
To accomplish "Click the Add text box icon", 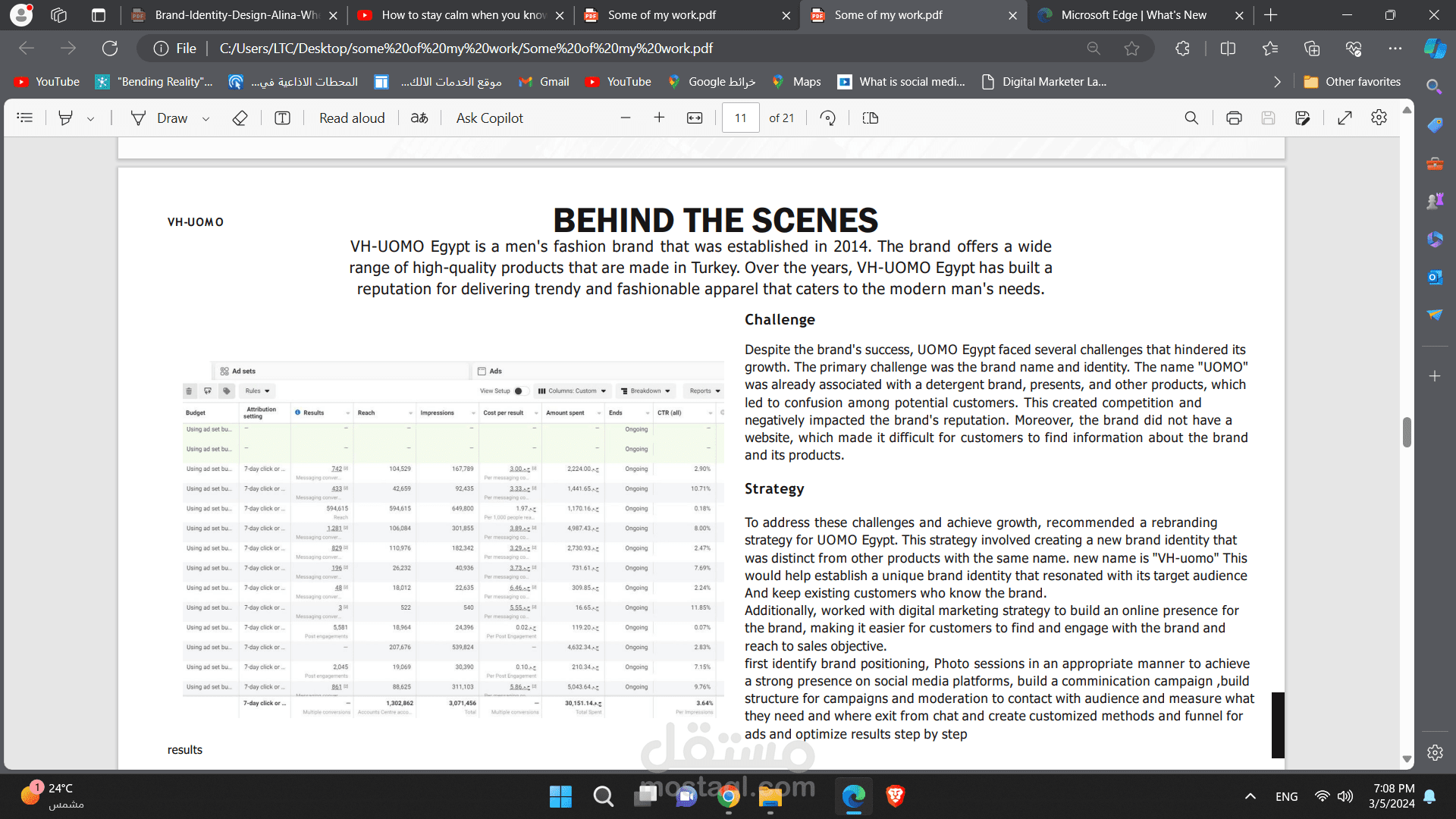I will pos(282,118).
